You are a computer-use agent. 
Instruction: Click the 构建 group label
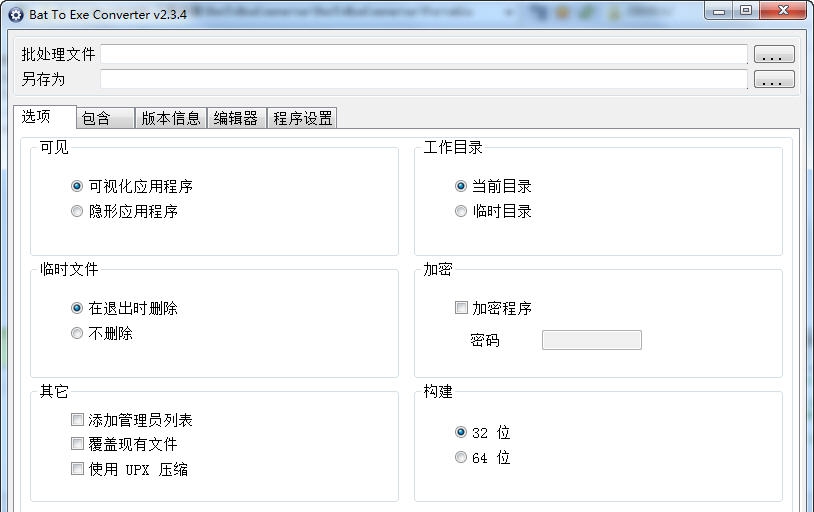coord(438,392)
